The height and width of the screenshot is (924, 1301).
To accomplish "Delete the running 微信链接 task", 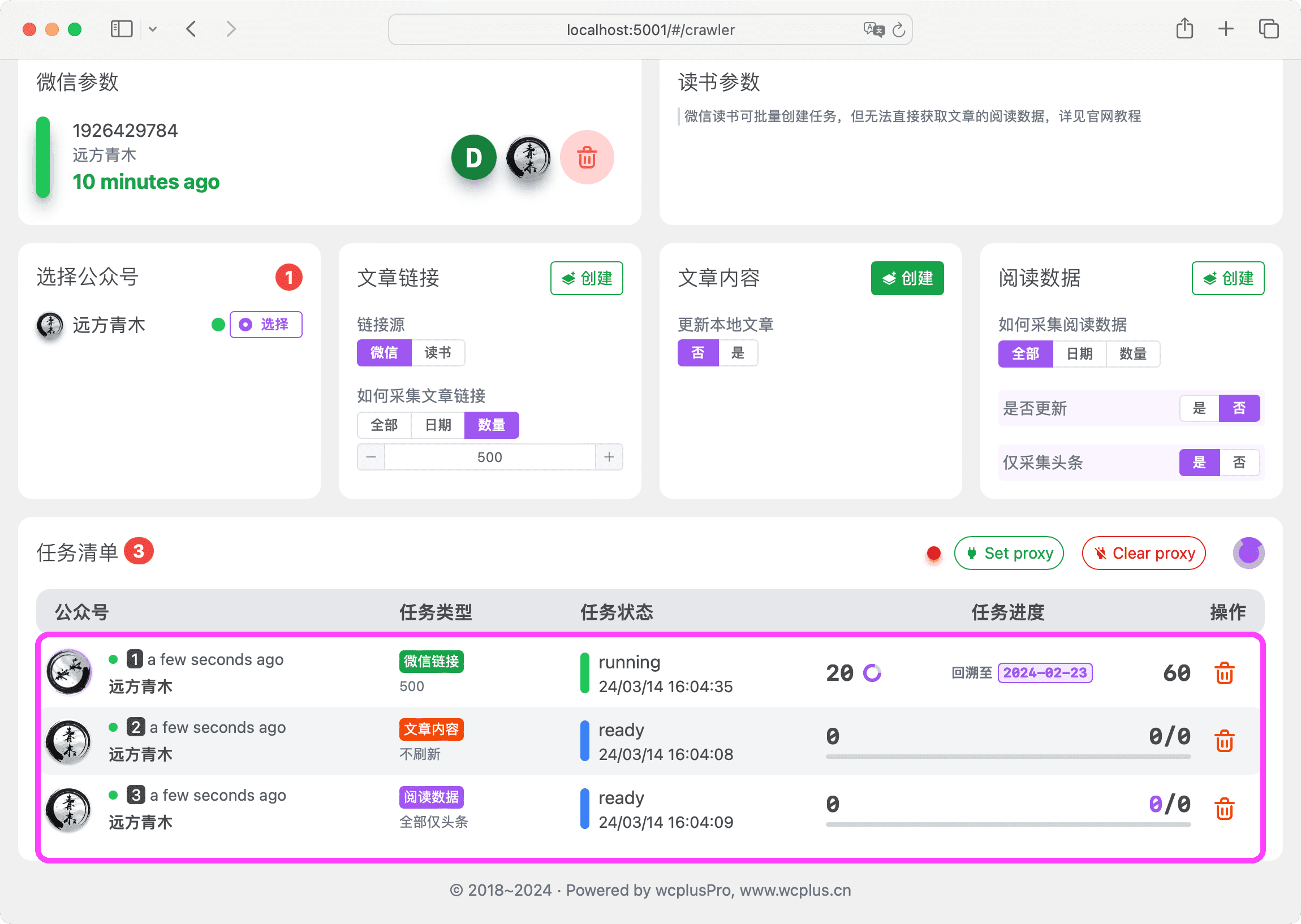I will [1224, 673].
